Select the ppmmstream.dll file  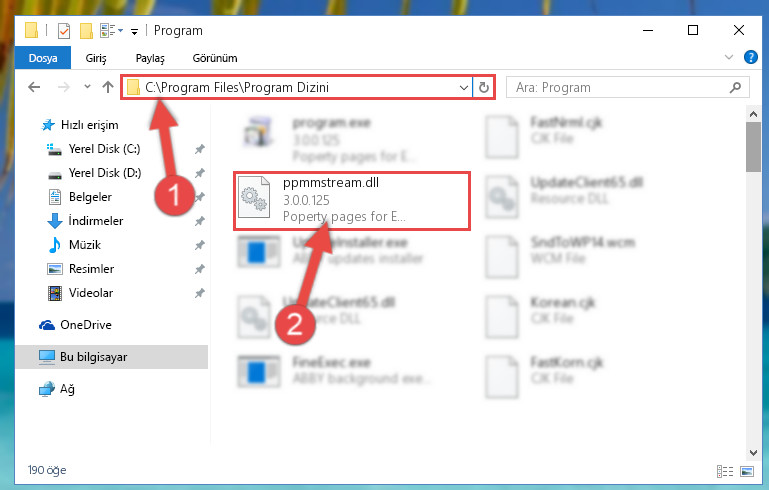351,200
